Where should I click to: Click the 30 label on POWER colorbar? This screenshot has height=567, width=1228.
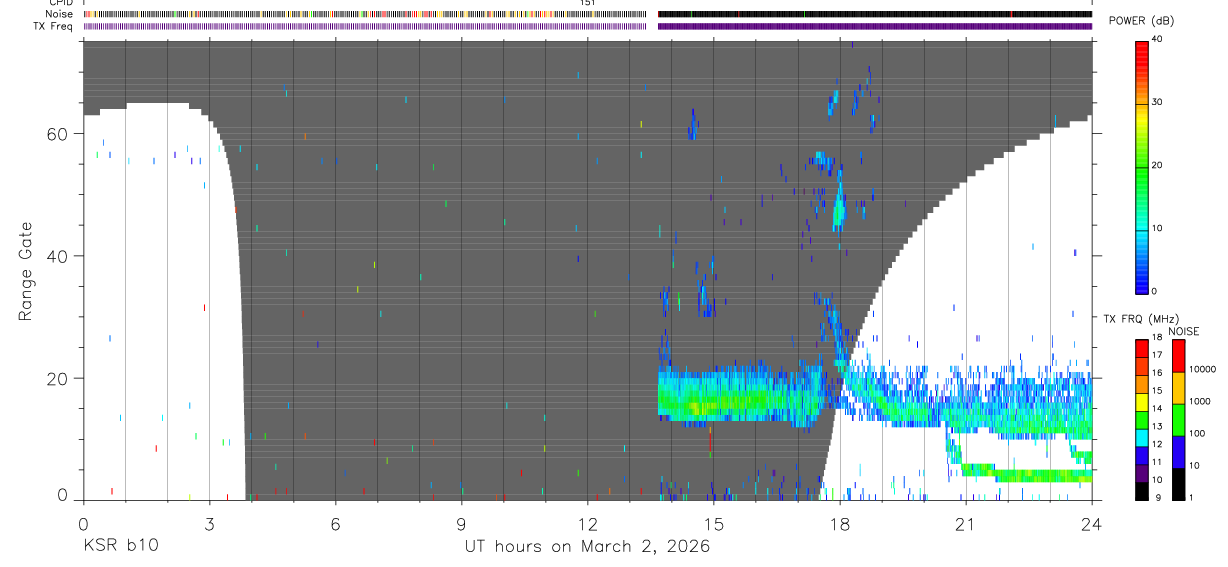coord(1159,102)
